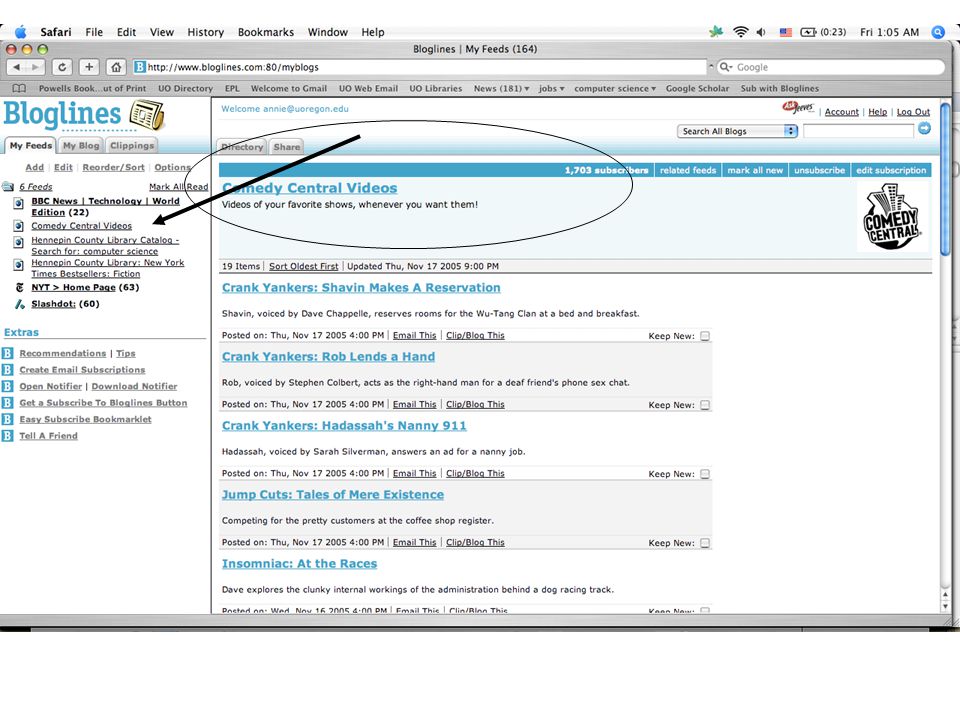Open Reorder/Sort feeds link
Screen dimensions: 960x720
click(x=113, y=167)
